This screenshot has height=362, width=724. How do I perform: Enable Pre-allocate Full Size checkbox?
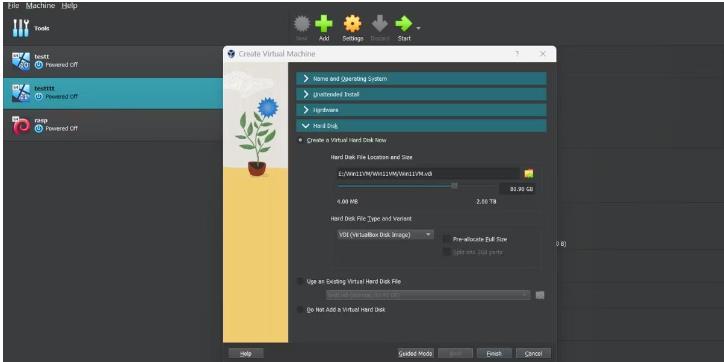point(446,239)
